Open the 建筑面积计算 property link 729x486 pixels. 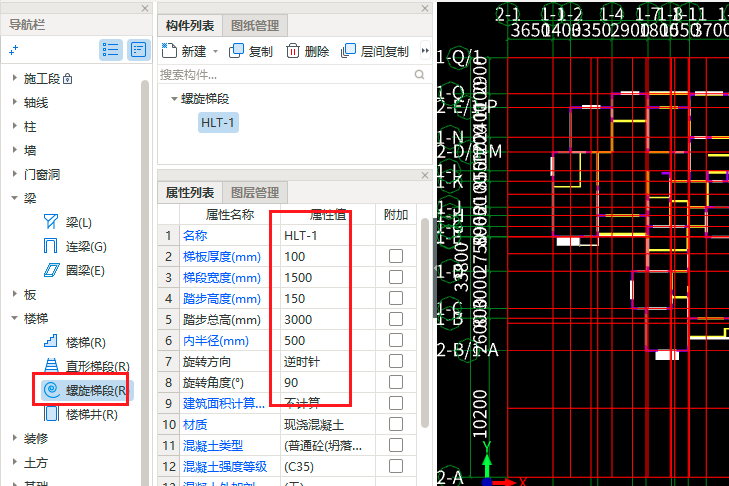(x=224, y=403)
